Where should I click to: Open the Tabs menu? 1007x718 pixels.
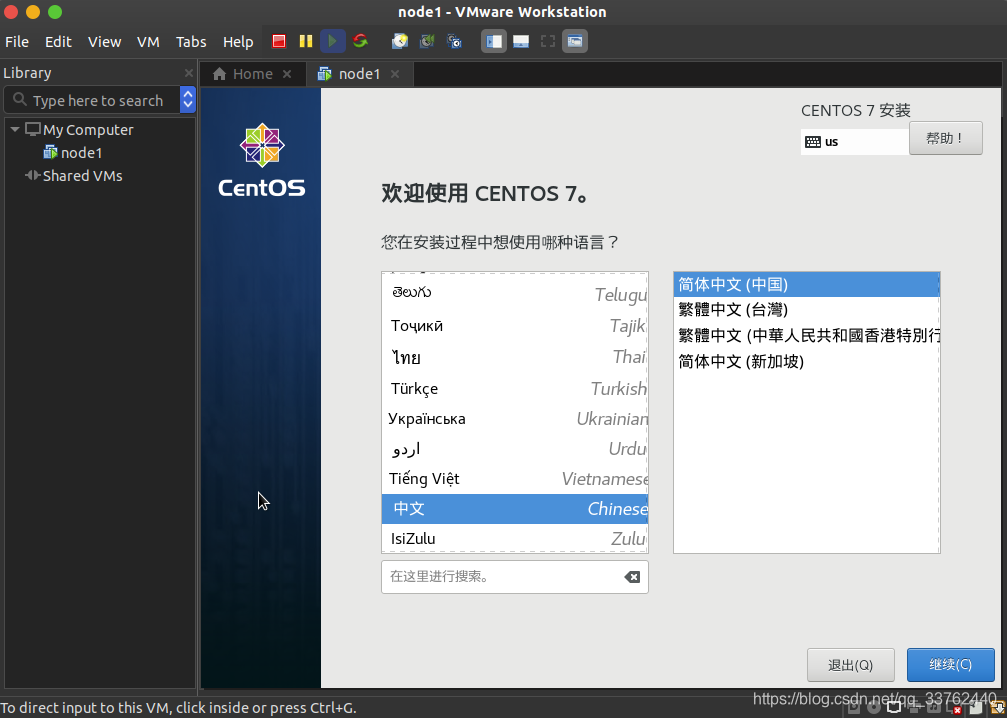tap(191, 42)
